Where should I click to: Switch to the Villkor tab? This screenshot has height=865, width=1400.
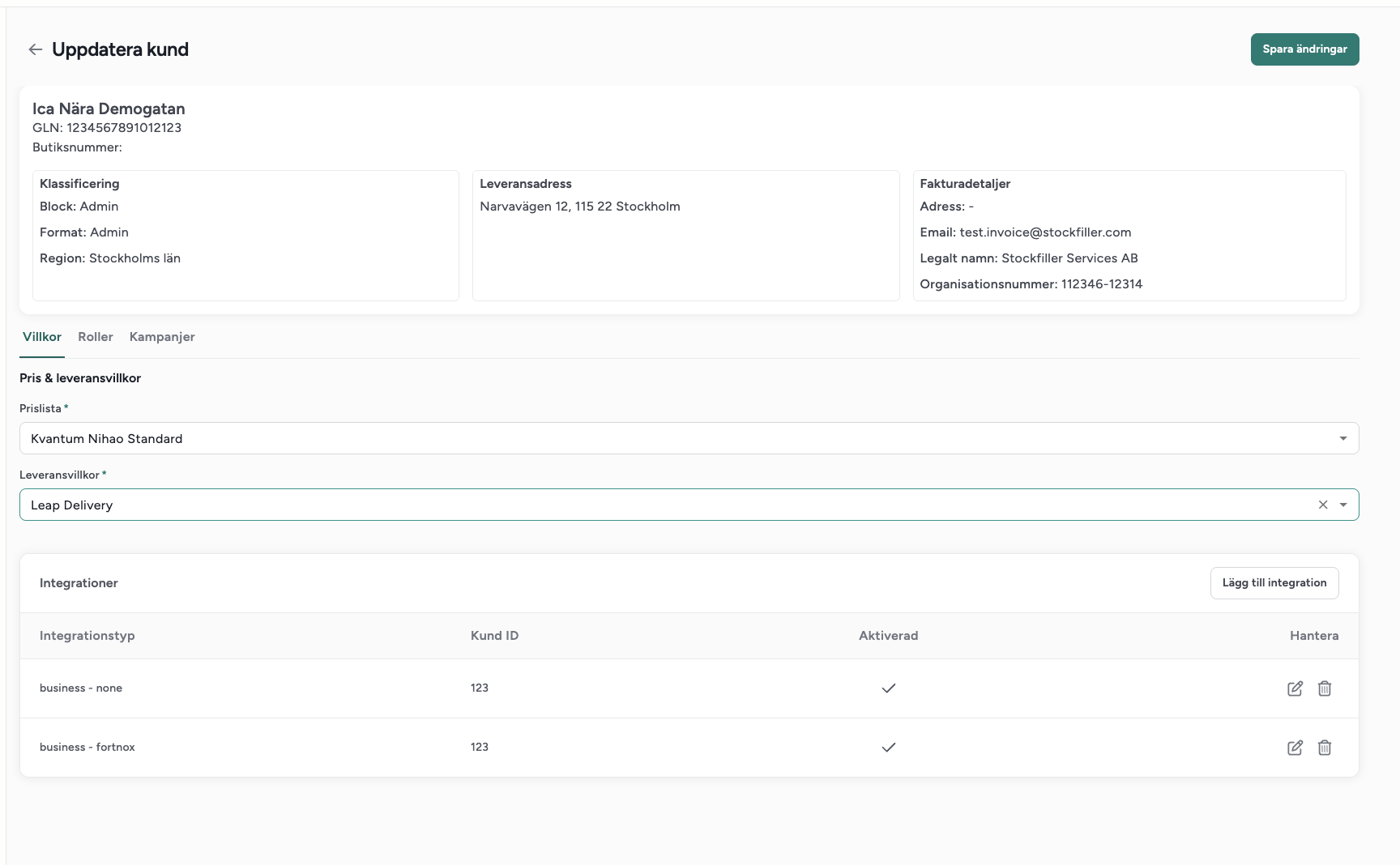[x=42, y=337]
